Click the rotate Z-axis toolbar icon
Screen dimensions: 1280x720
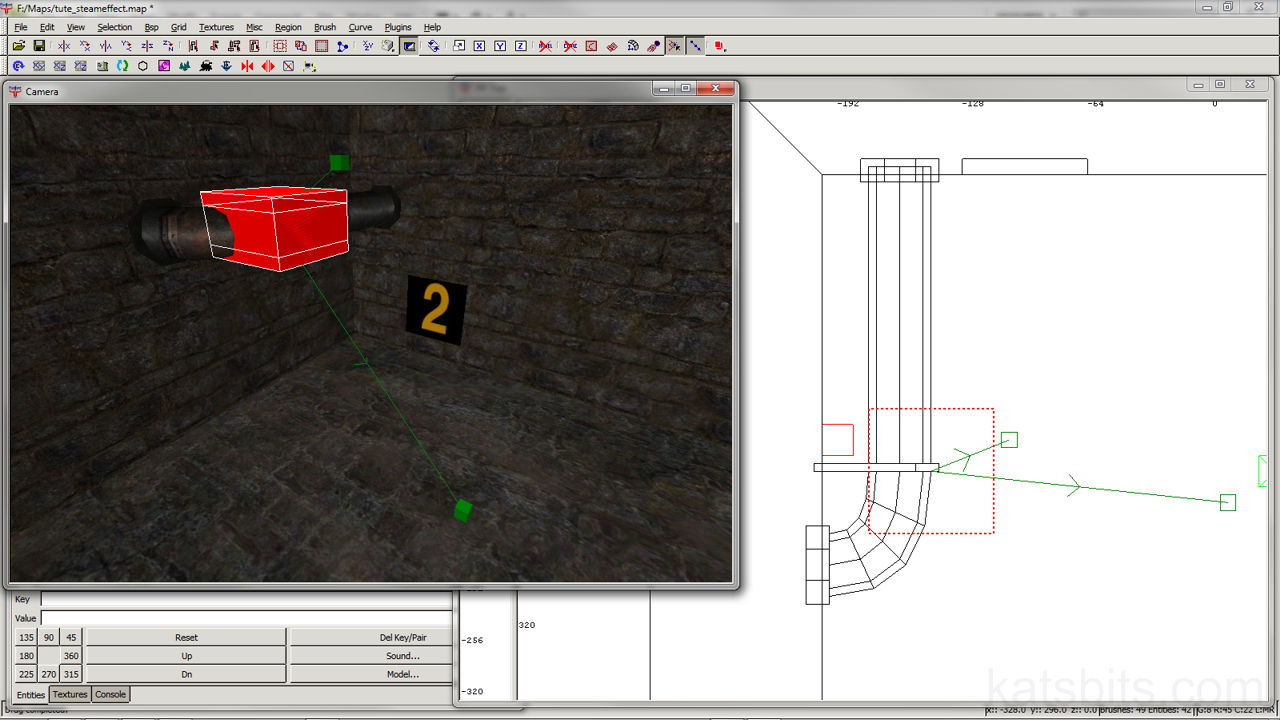(x=168, y=46)
